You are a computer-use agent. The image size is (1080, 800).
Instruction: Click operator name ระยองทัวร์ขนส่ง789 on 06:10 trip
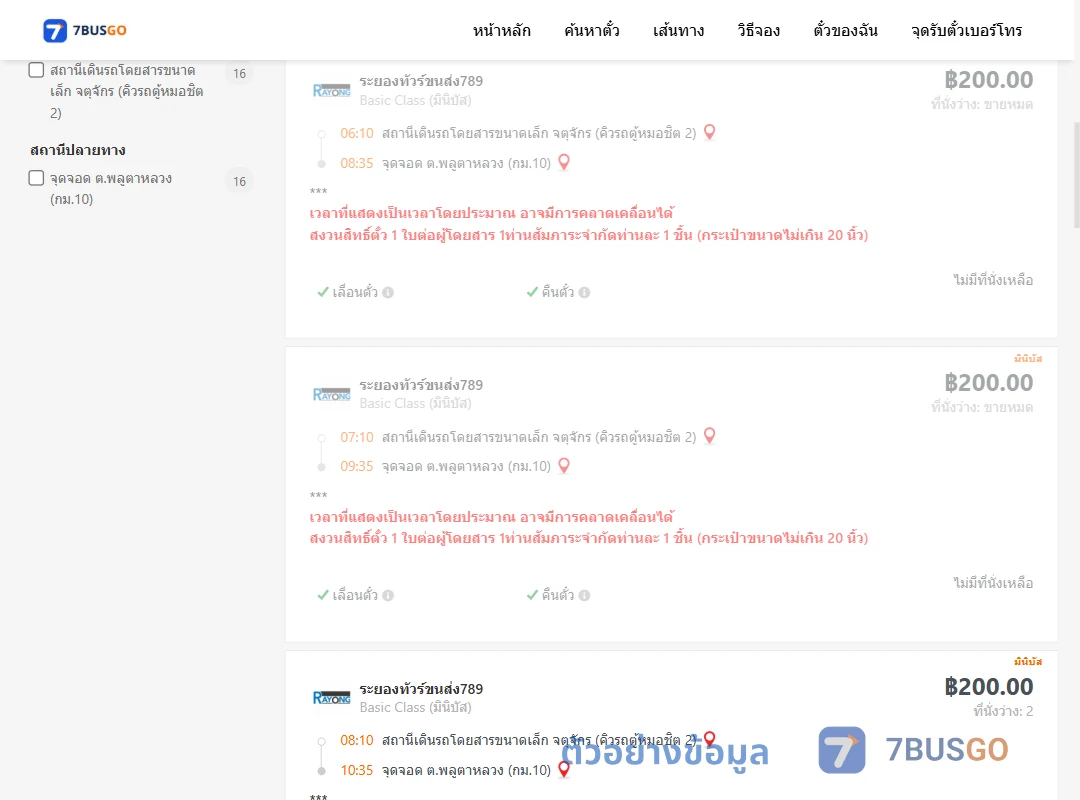pos(421,81)
